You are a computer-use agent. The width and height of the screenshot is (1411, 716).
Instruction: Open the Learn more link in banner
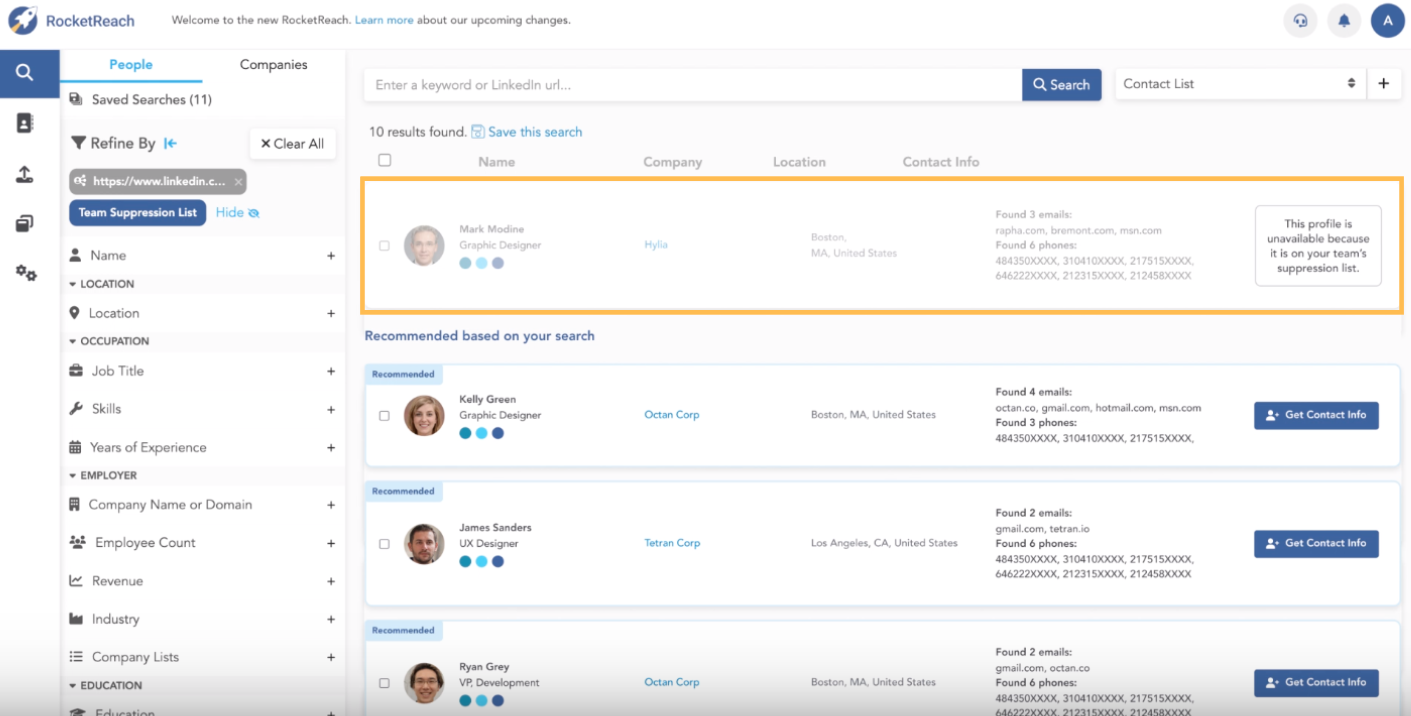(386, 20)
